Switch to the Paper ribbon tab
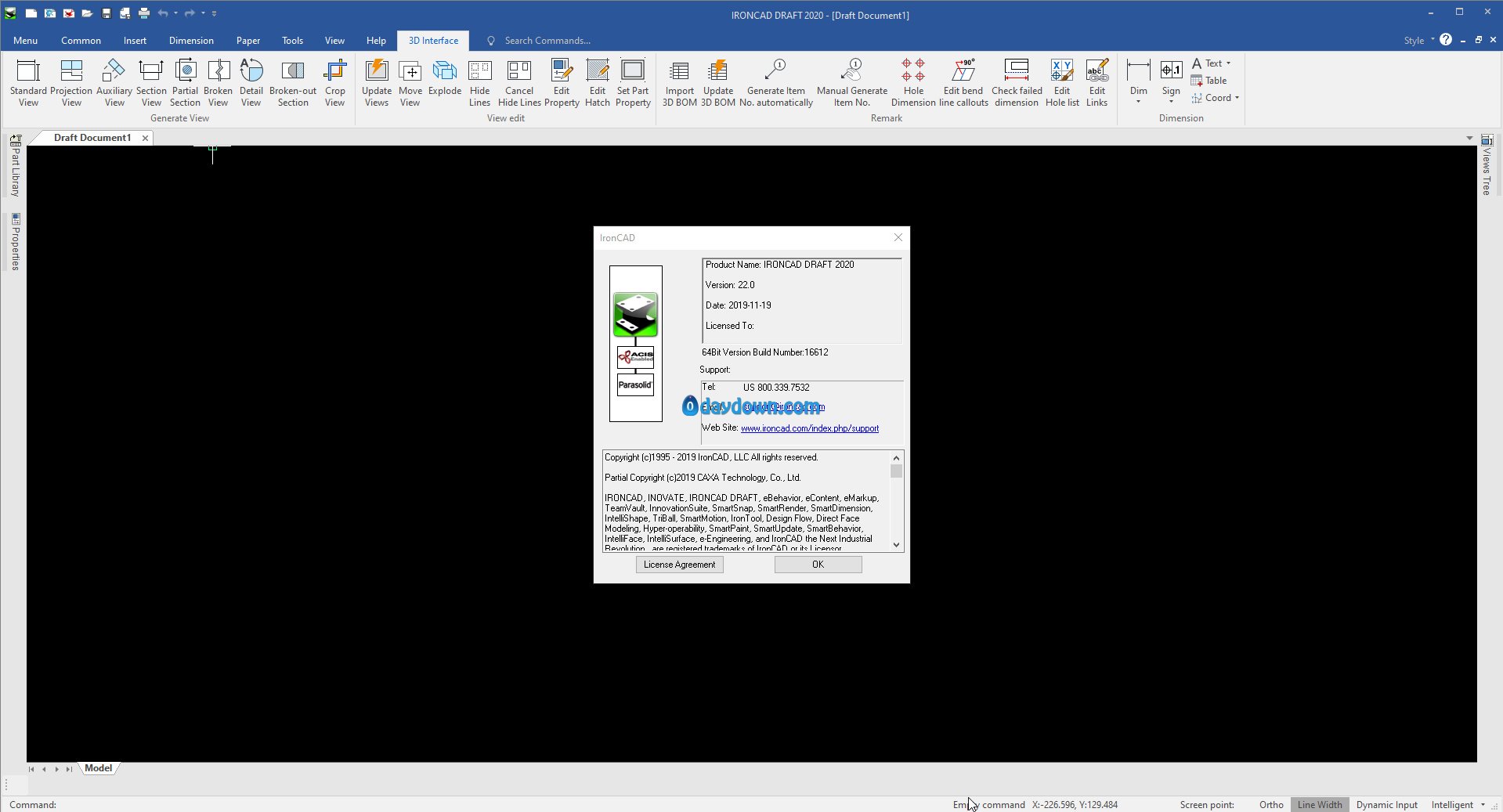This screenshot has width=1503, height=812. pyautogui.click(x=248, y=40)
